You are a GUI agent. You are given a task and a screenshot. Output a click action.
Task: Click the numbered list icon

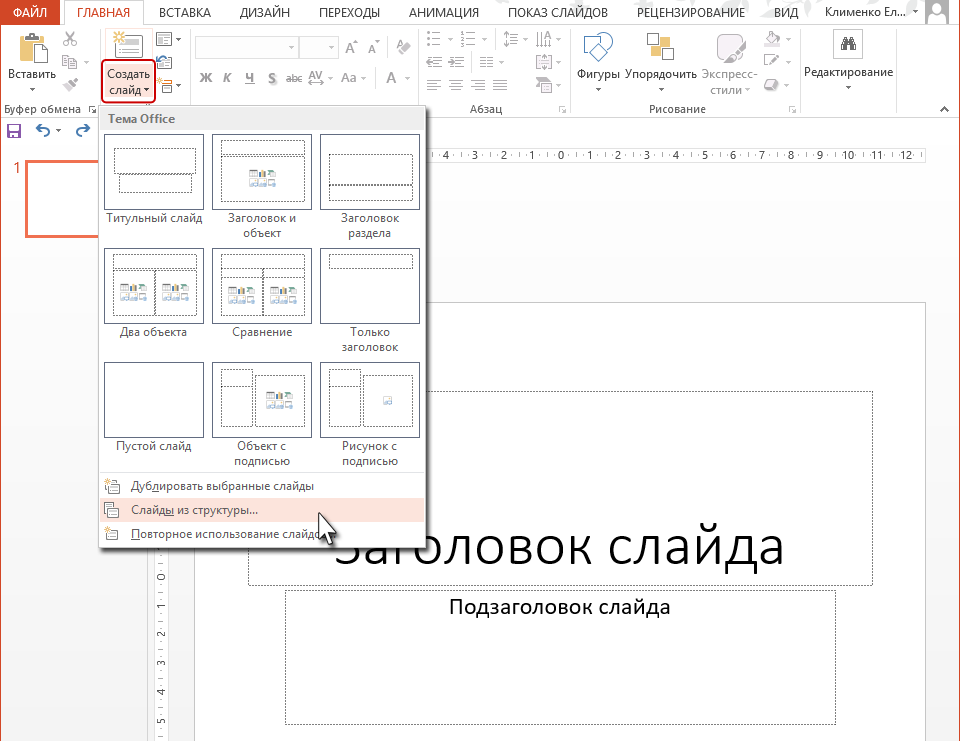pos(468,40)
